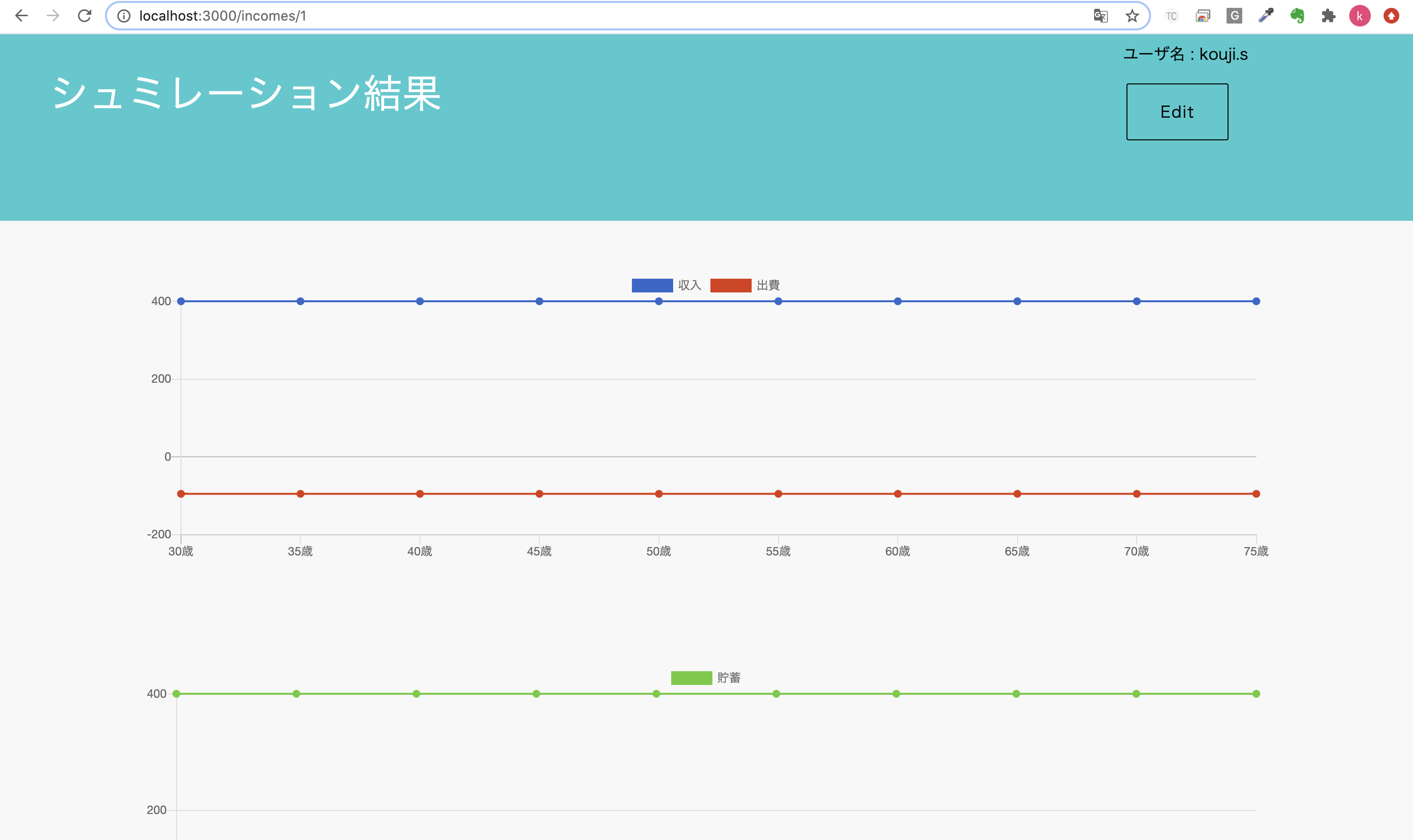Reload the page with the refresh icon

85,16
